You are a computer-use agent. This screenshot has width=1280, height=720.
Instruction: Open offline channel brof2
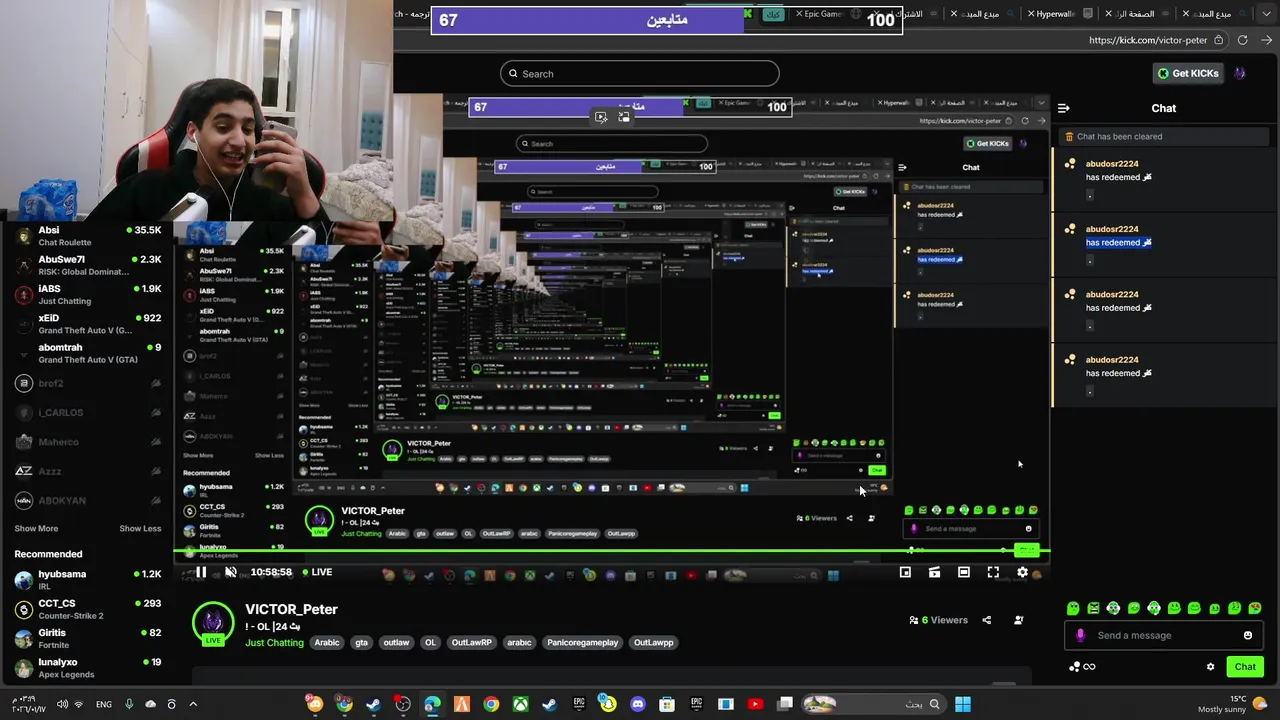click(88, 383)
